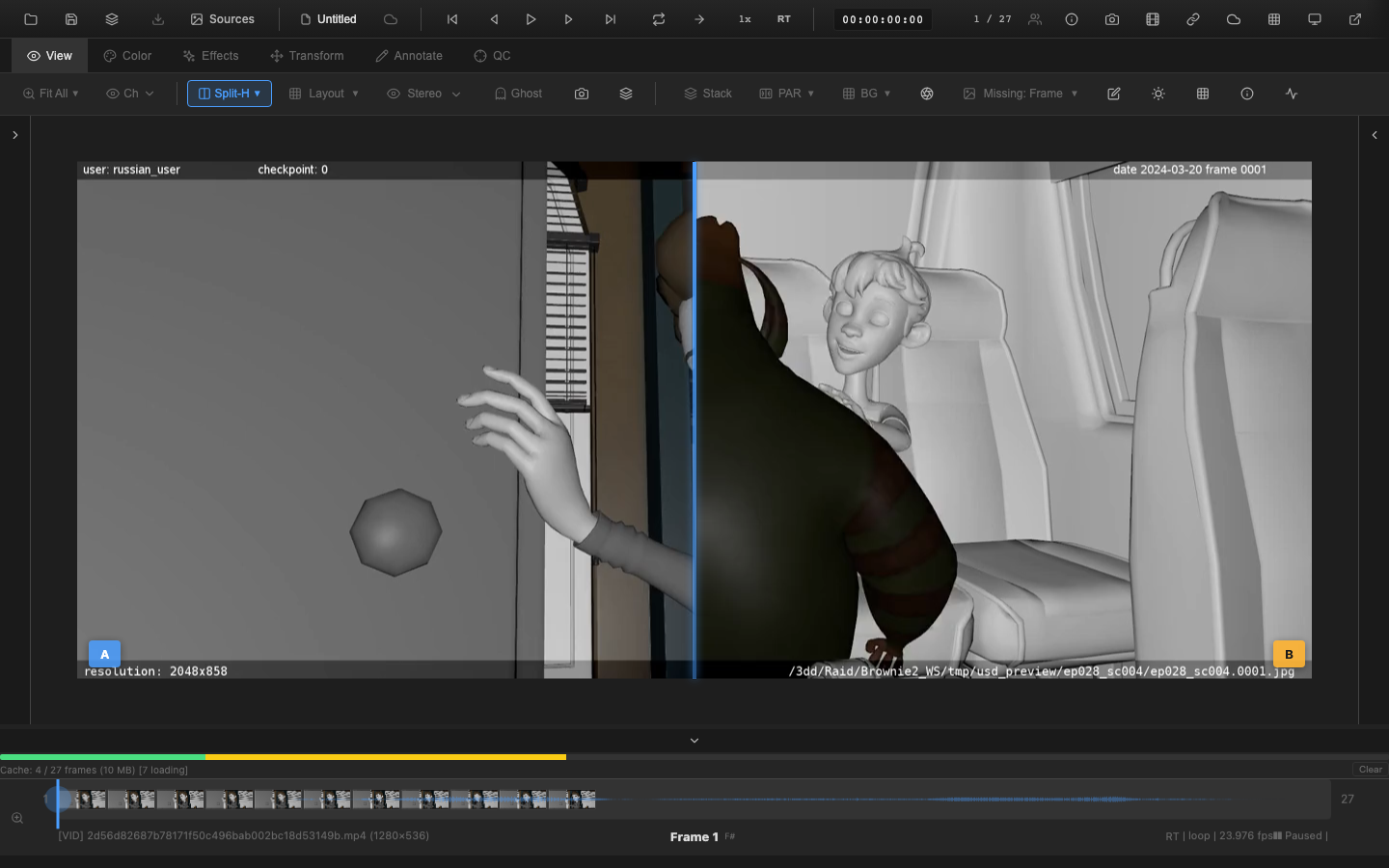Click the Ghost overlay icon
The image size is (1389, 868).
518,94
